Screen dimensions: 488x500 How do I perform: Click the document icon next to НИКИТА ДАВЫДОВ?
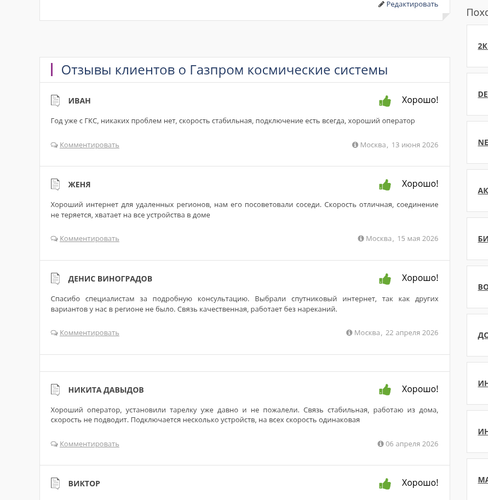point(55,389)
